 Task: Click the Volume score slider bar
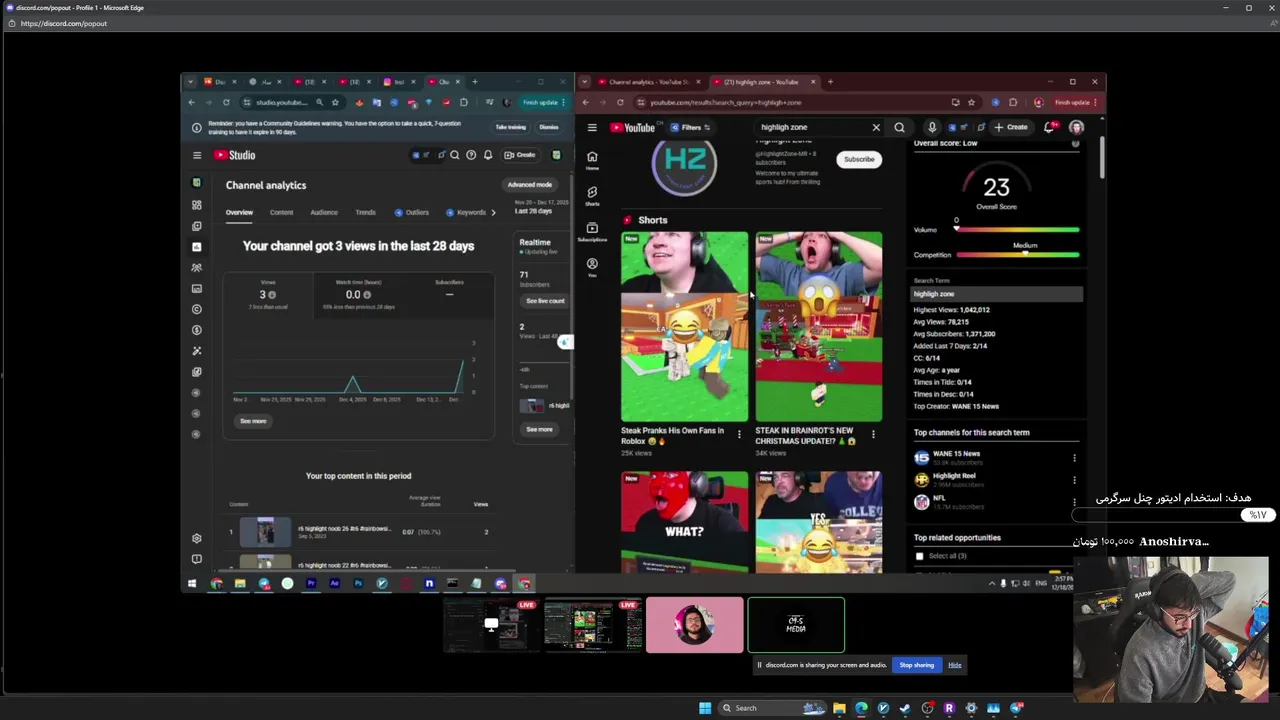pos(1017,230)
